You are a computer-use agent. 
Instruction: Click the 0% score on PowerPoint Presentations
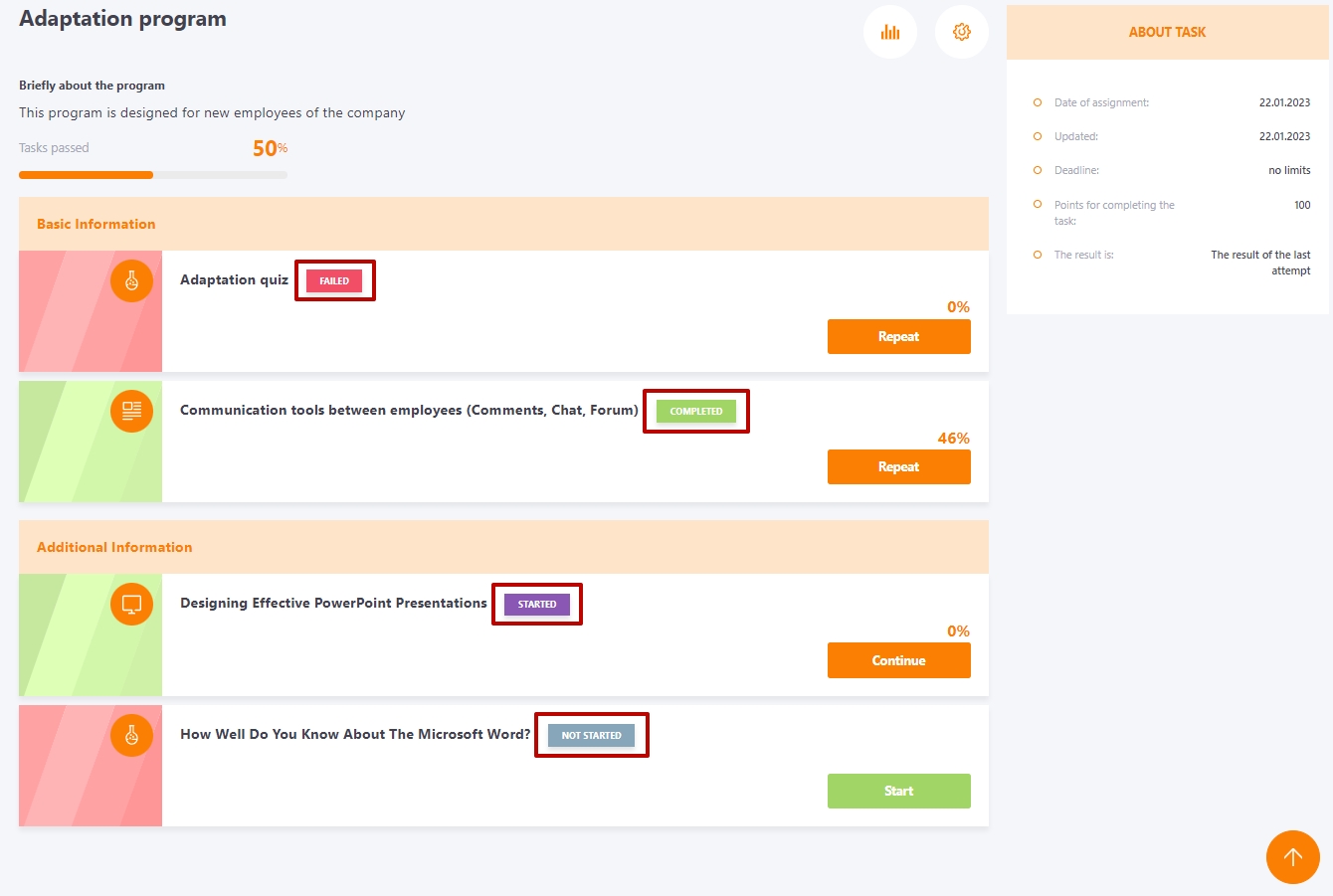pyautogui.click(x=958, y=631)
